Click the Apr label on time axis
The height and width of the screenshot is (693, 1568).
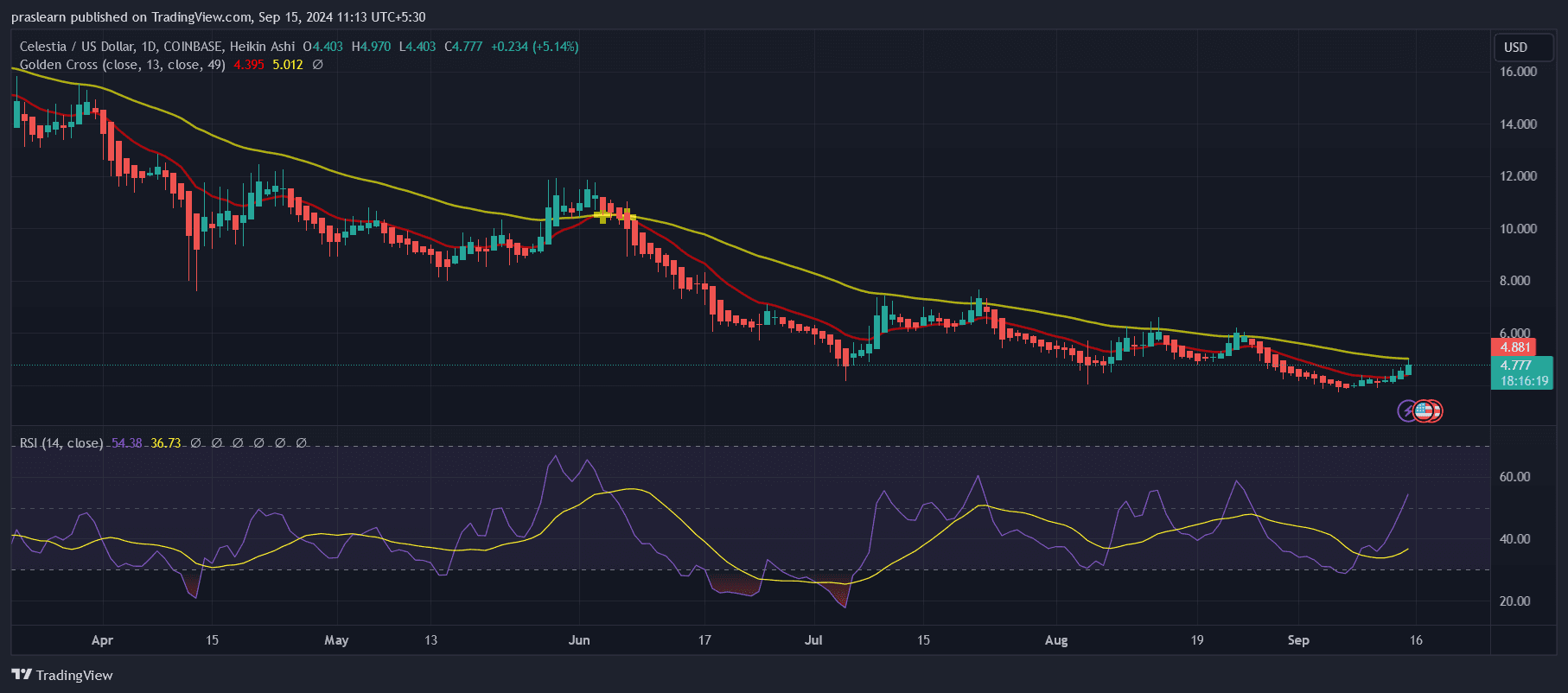[x=102, y=640]
